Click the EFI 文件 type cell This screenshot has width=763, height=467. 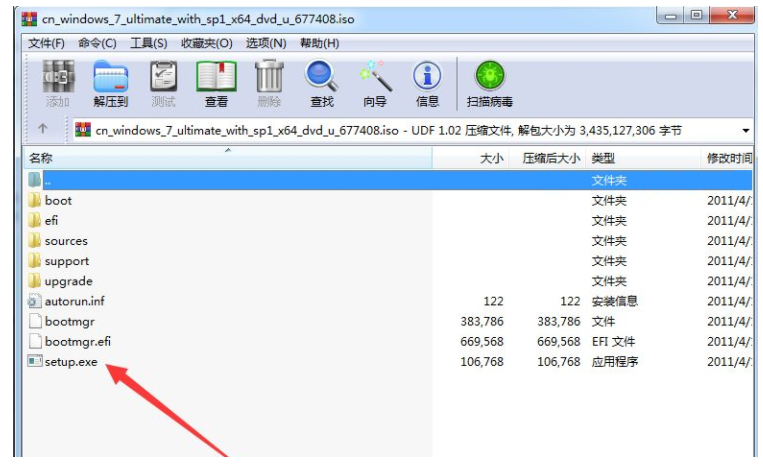click(x=613, y=342)
